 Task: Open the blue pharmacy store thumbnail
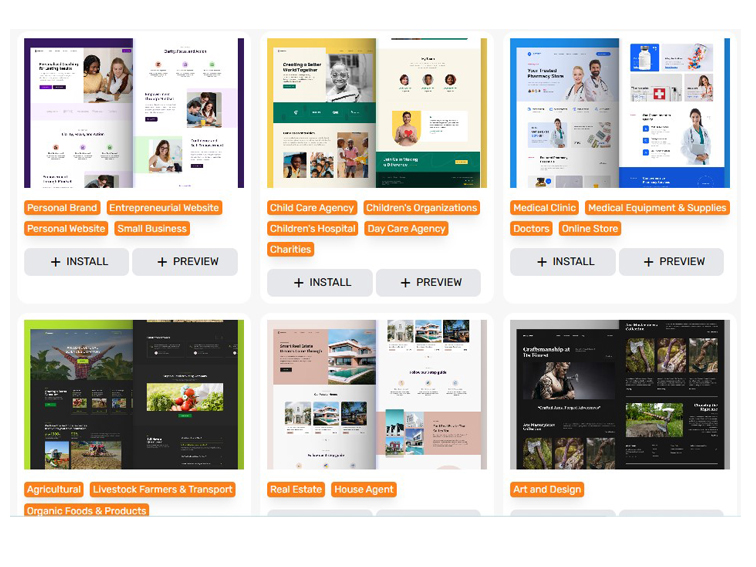[620, 113]
